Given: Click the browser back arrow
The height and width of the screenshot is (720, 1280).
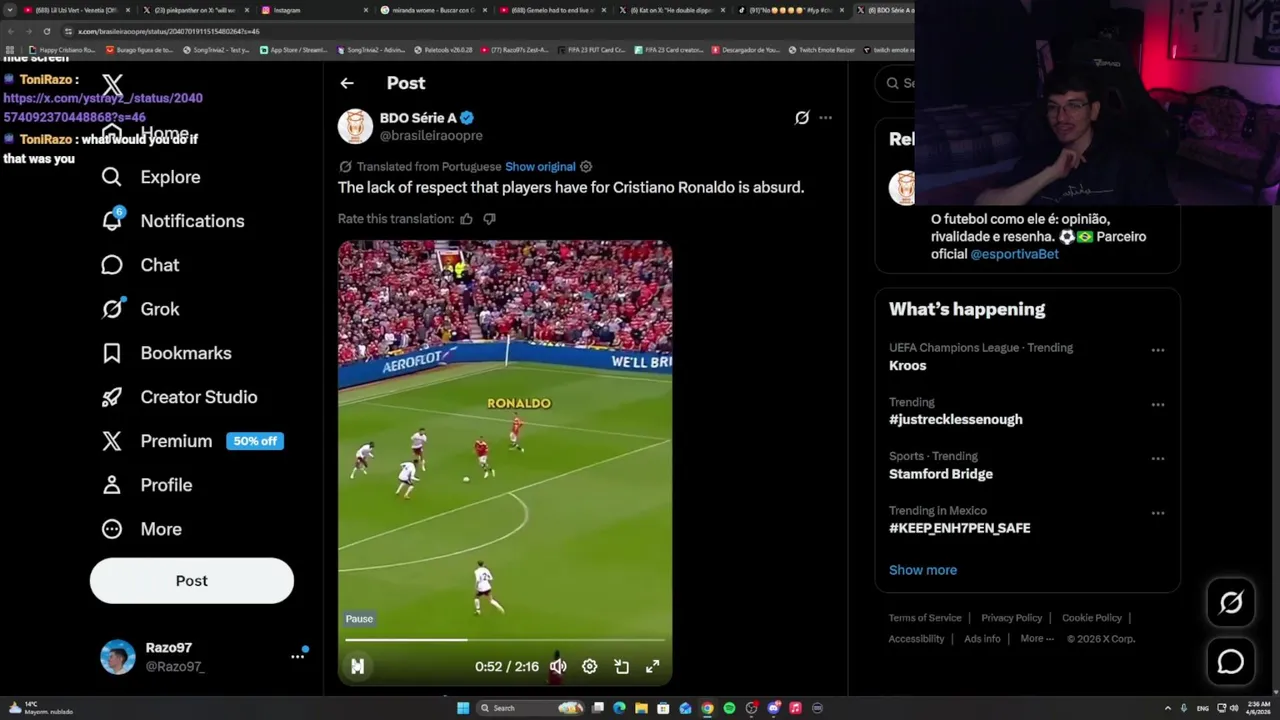Looking at the screenshot, I should click(11, 31).
